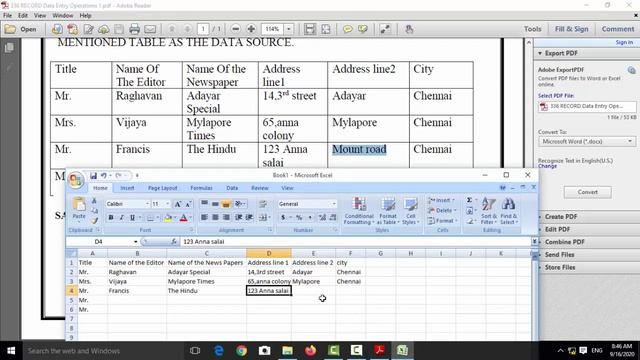Open the Help menu in Adobe Reader
640x360 pixels.
(85, 16)
